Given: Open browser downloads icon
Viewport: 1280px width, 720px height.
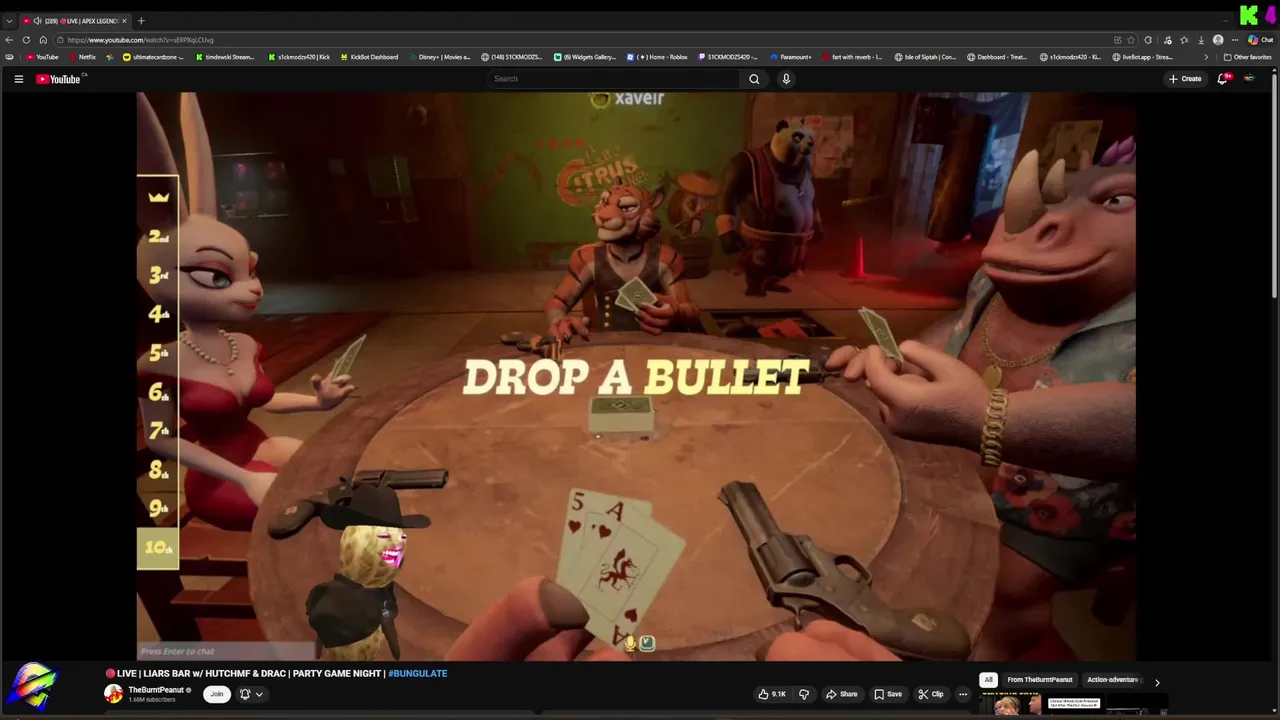Looking at the screenshot, I should pos(1201,40).
